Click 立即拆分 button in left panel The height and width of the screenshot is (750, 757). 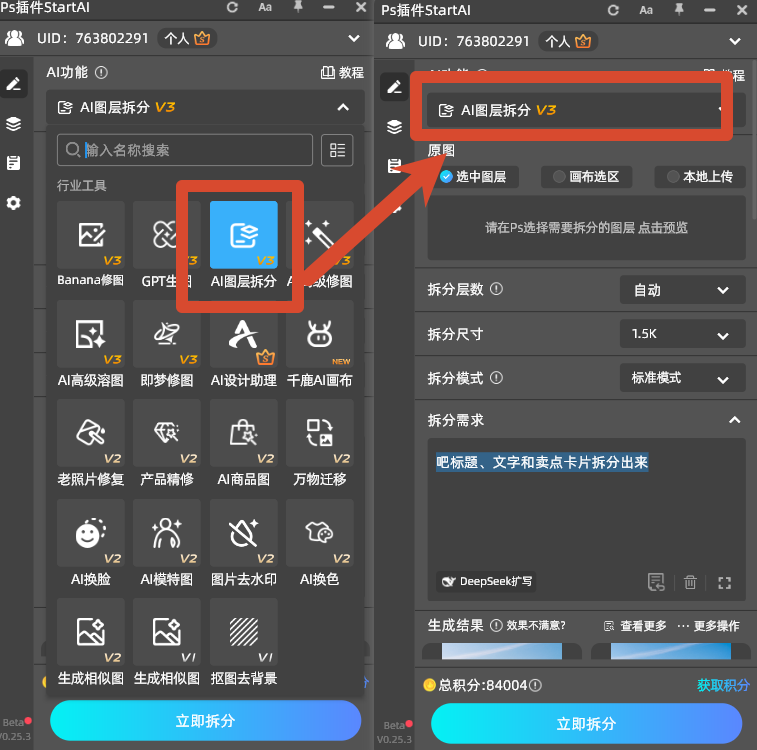click(x=206, y=721)
